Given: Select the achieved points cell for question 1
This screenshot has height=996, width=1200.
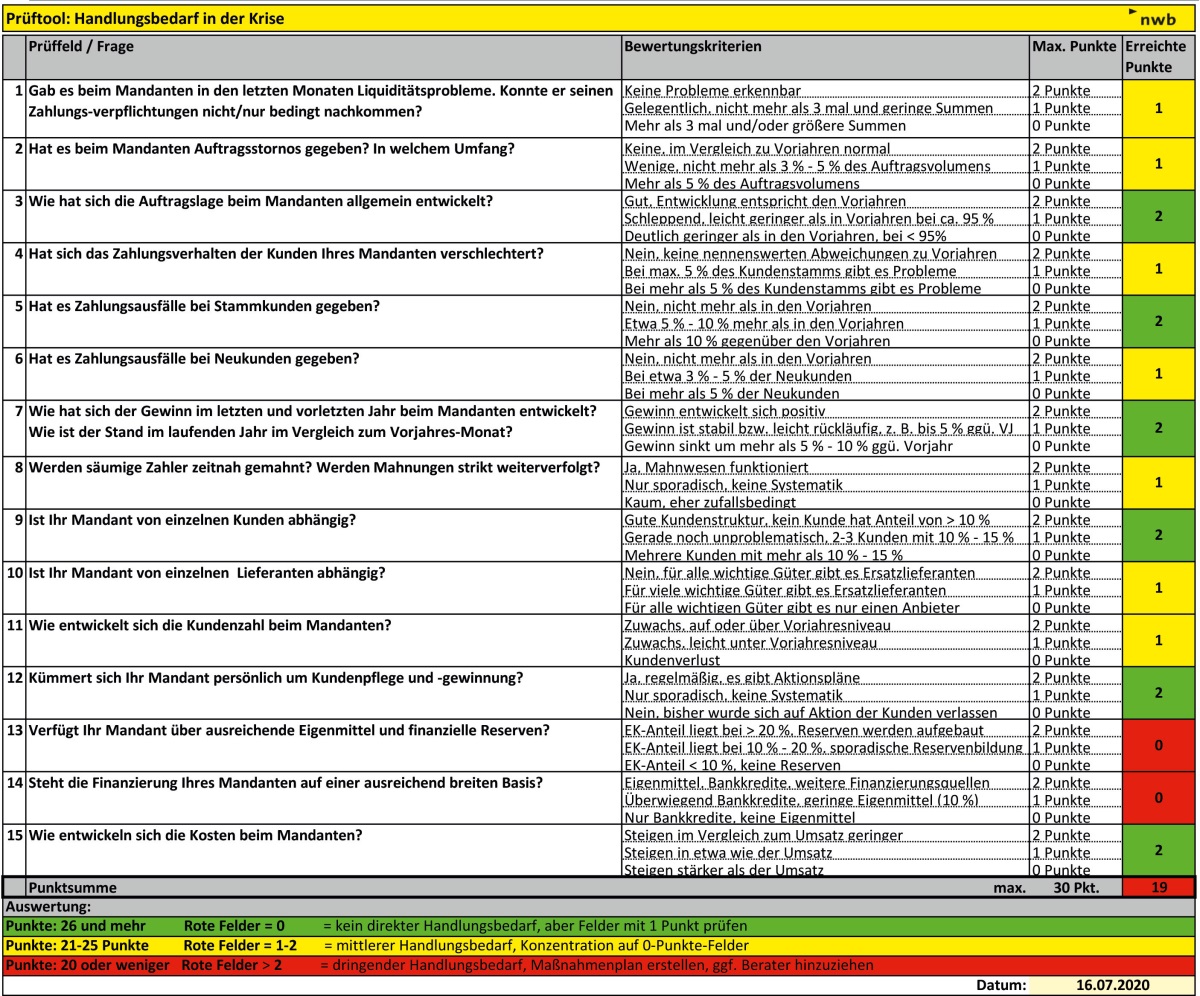Looking at the screenshot, I should 1157,108.
